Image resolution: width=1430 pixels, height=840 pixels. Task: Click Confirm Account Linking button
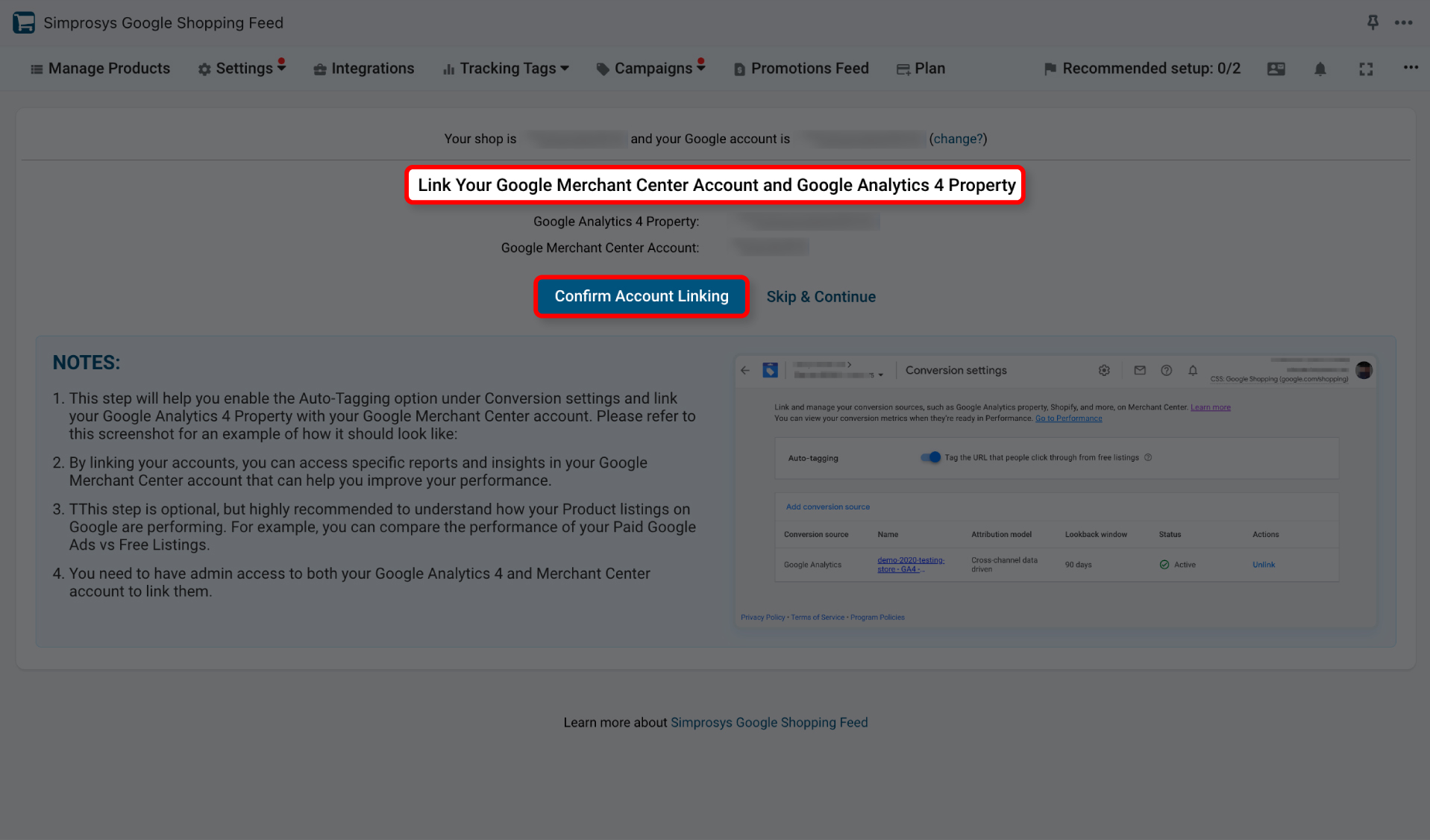642,296
